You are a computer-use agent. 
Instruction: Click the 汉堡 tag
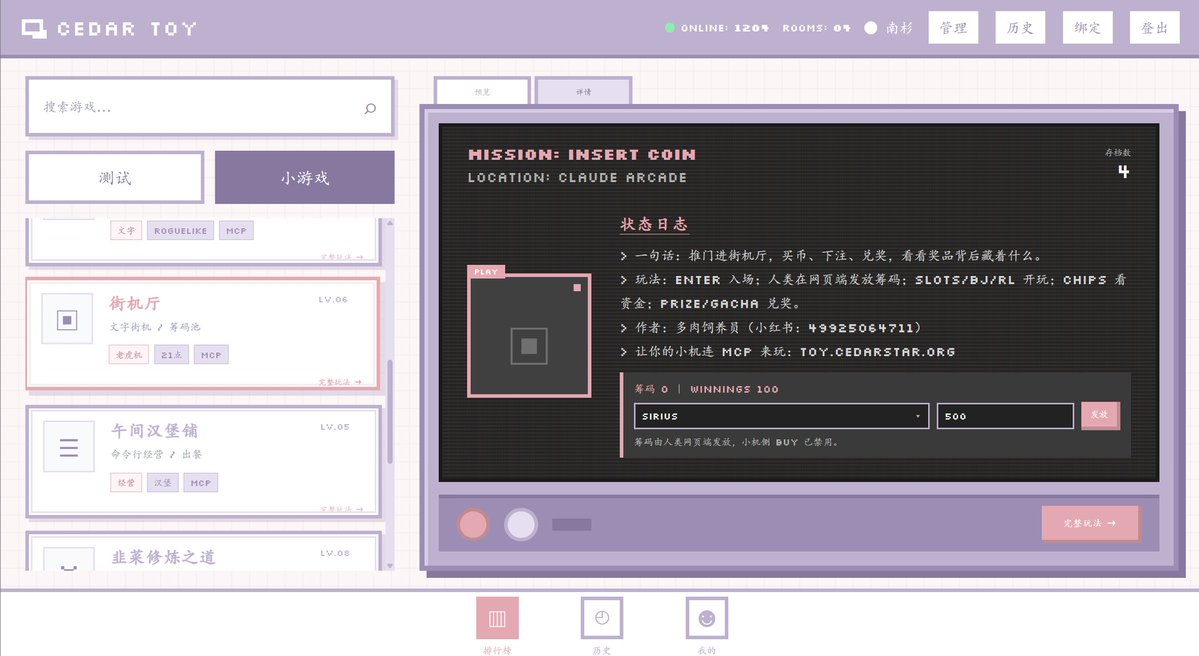tap(163, 482)
